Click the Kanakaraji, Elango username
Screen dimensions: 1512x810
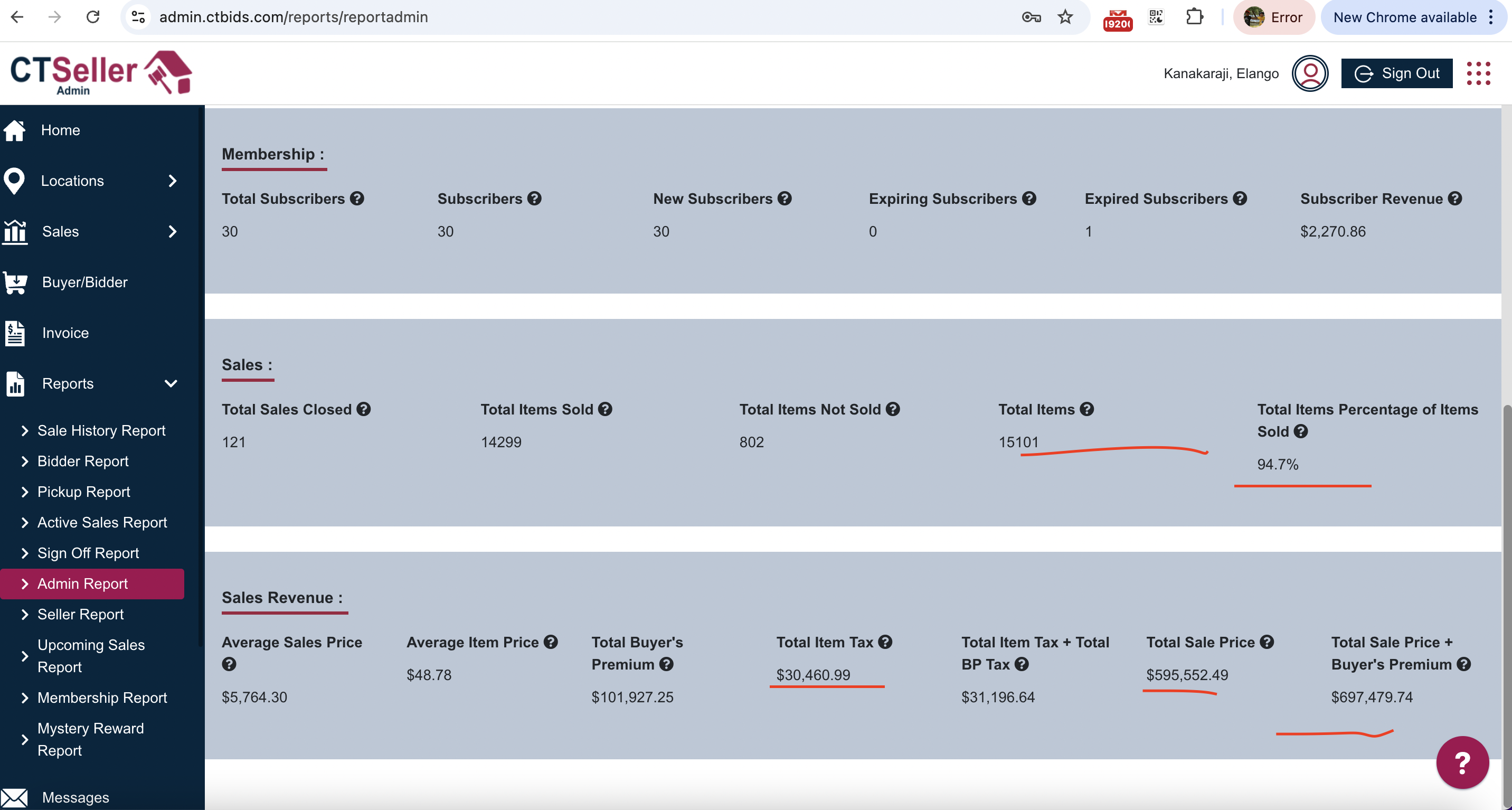coord(1221,73)
